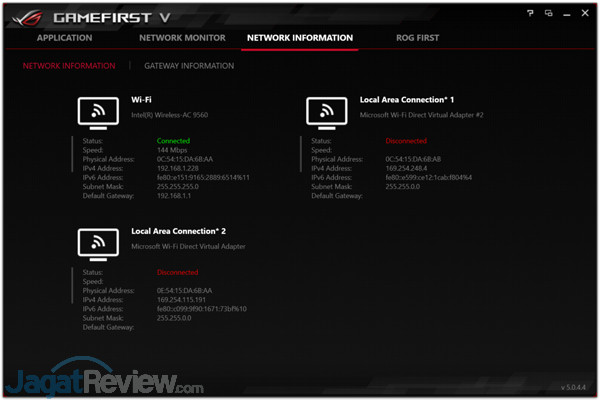Select the NETWORK INFORMATION main tab
The height and width of the screenshot is (400, 600).
[300, 38]
